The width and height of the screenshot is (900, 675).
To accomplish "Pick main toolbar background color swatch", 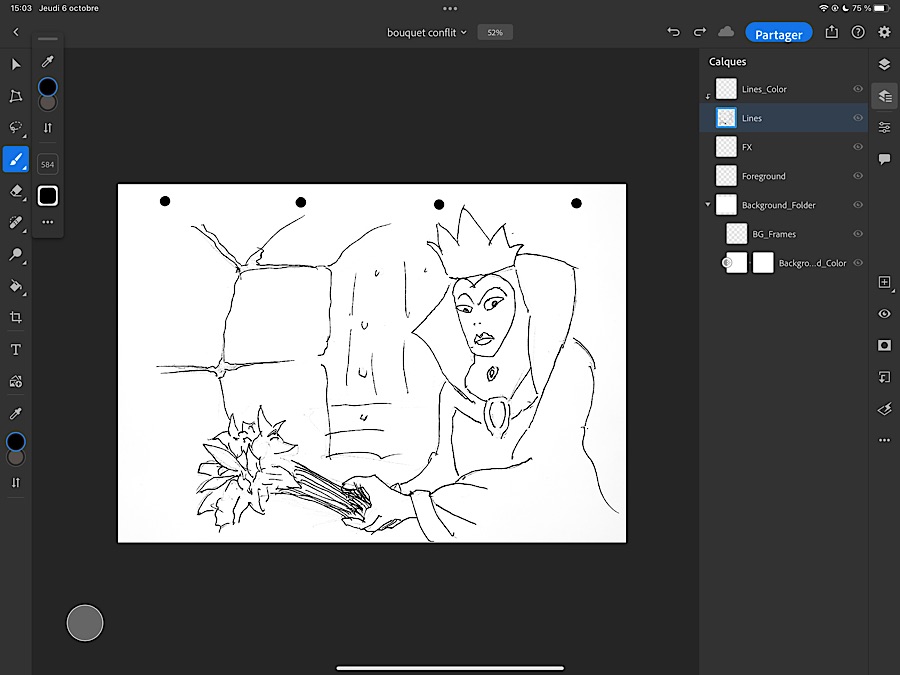I will click(16, 457).
